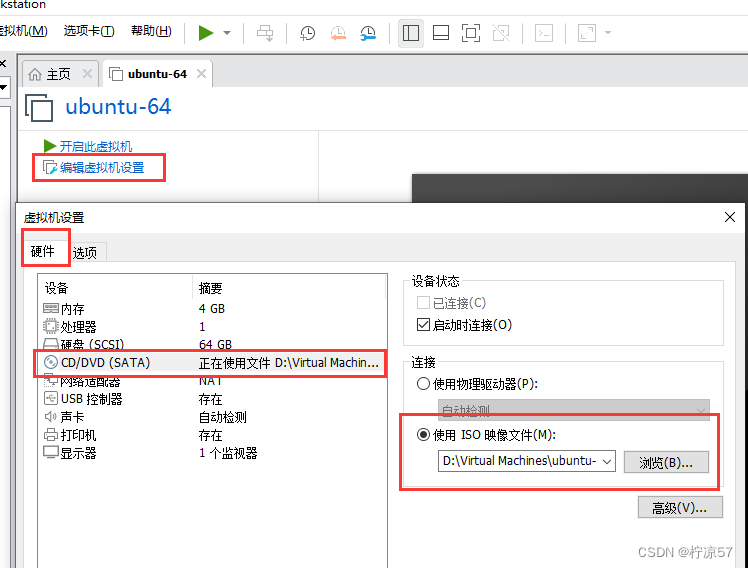Click the 4 GB memory summary value
This screenshot has height=568, width=748.
point(212,309)
